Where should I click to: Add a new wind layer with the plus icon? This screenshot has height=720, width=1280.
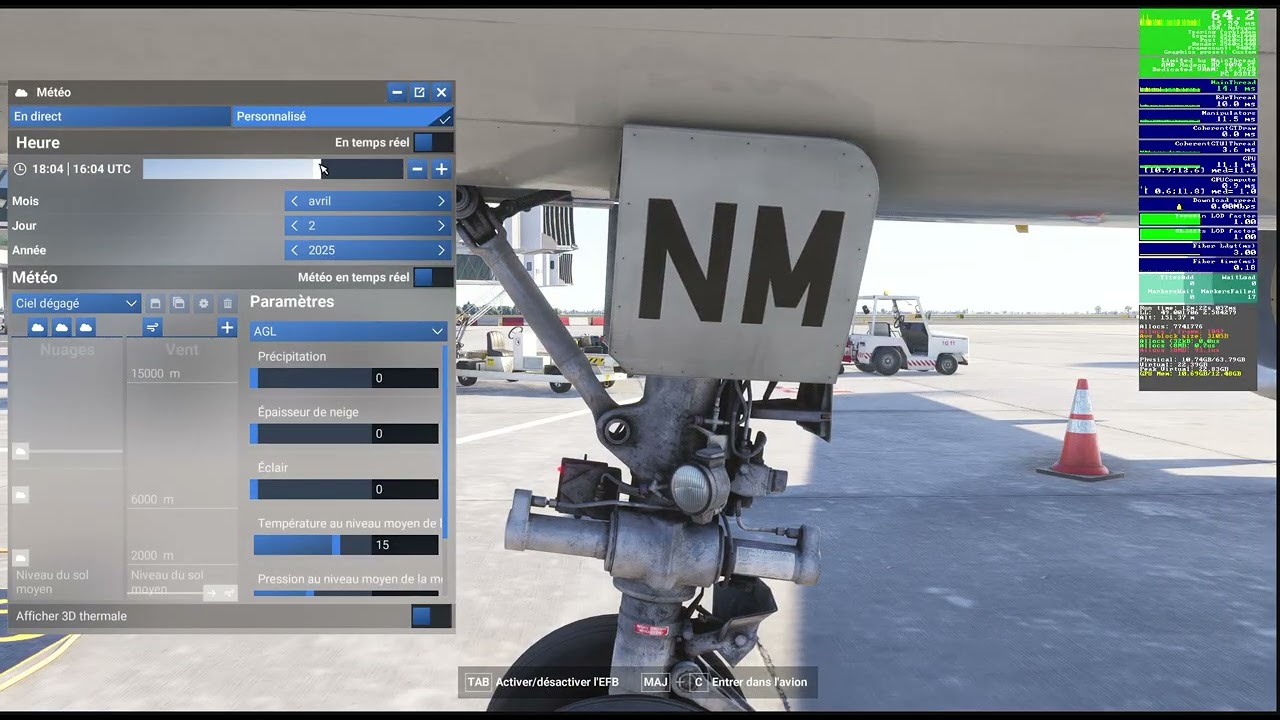pyautogui.click(x=227, y=327)
